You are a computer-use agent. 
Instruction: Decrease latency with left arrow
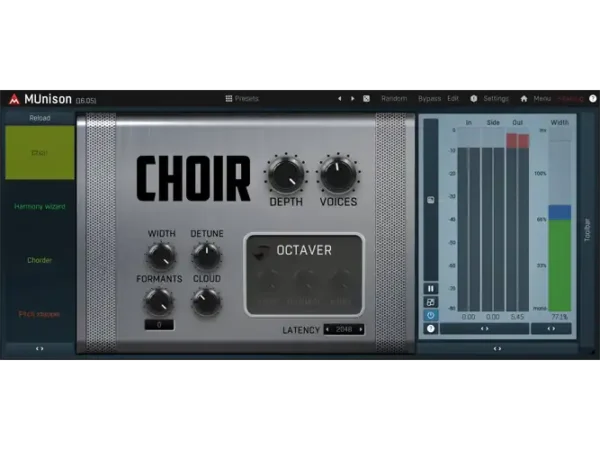328,329
